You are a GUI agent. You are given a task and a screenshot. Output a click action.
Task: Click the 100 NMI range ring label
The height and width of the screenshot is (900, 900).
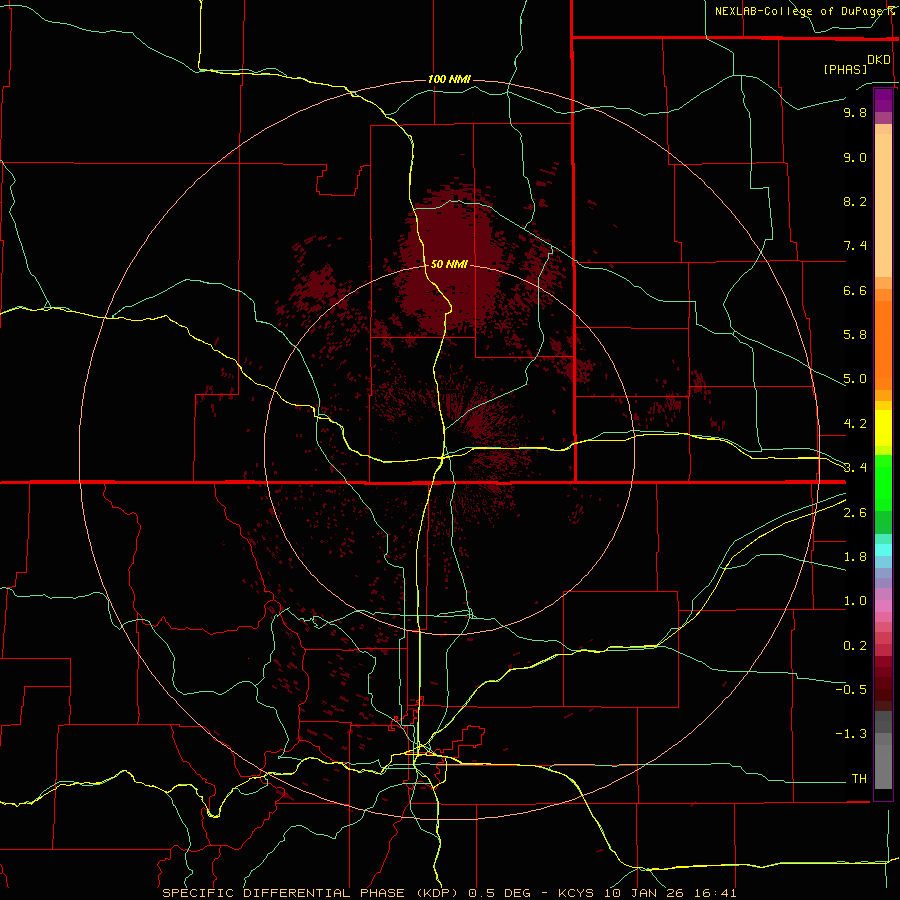click(x=449, y=79)
